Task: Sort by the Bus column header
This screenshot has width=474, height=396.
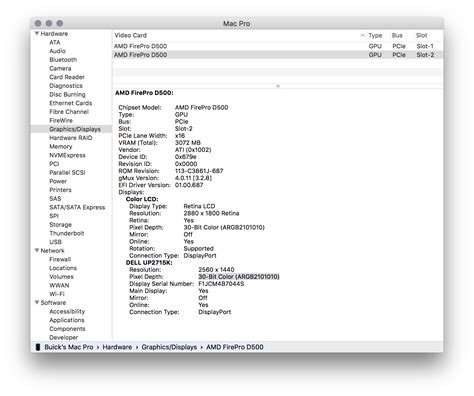Action: tap(397, 35)
